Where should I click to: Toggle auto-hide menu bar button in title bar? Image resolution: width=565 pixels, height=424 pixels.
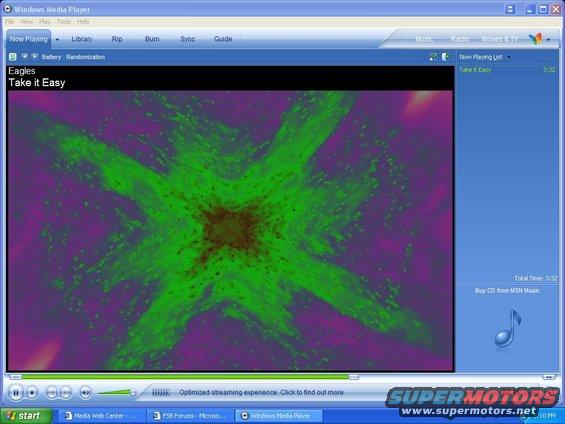coord(510,9)
